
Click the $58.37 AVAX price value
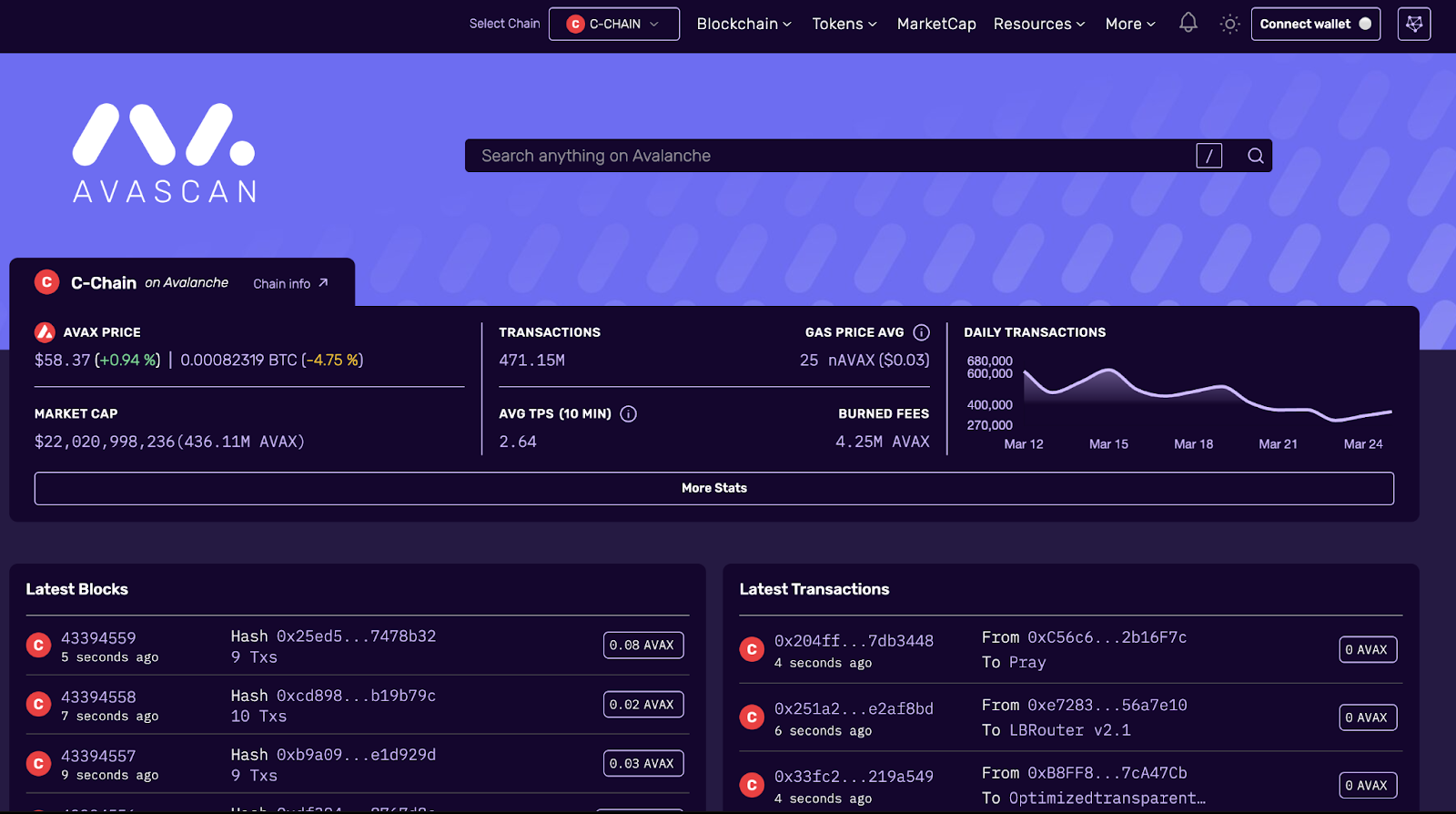click(62, 361)
